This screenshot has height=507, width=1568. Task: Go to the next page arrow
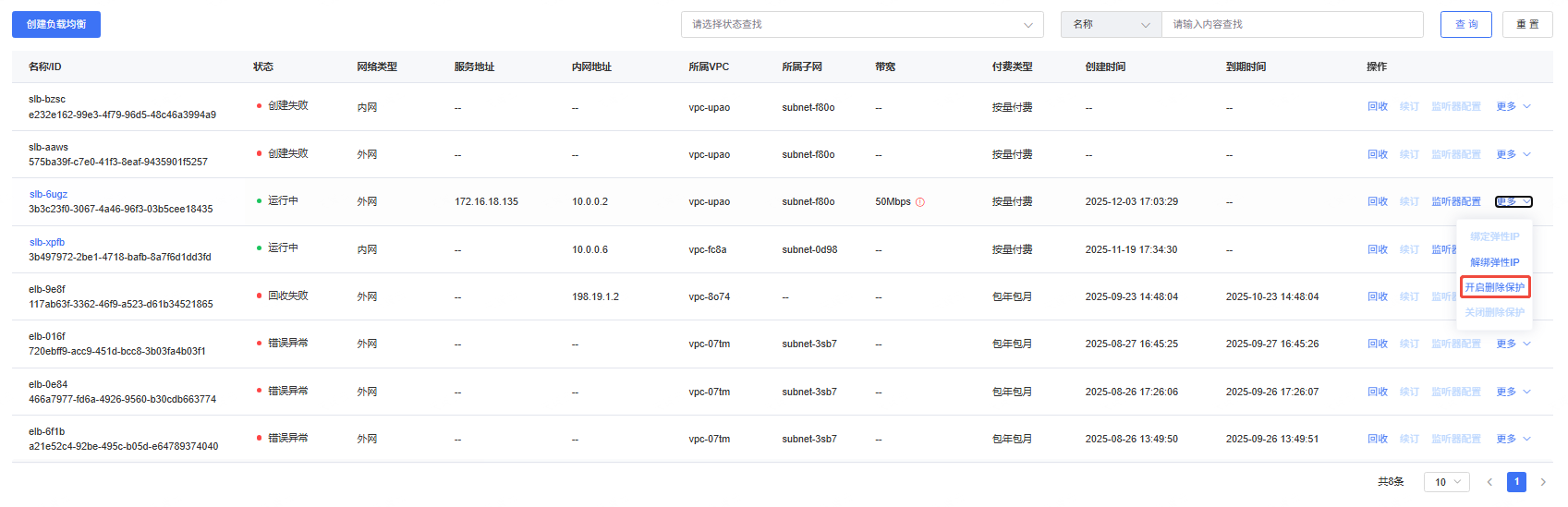(1543, 482)
